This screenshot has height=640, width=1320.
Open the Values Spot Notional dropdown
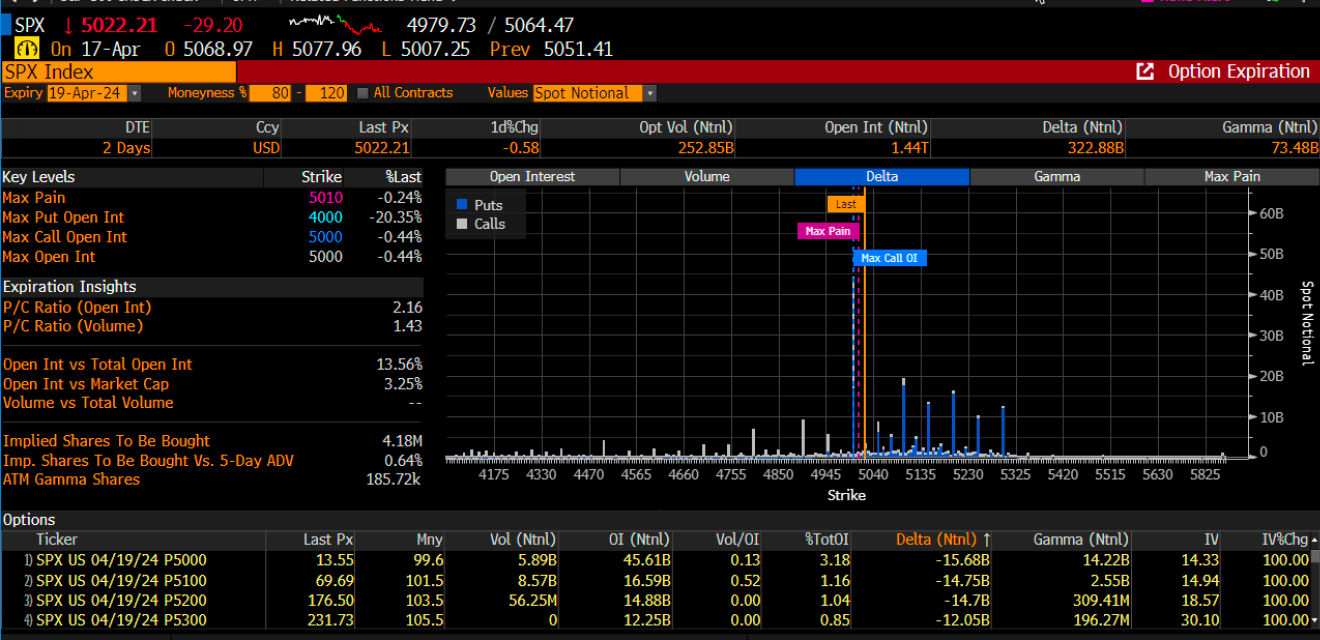650,93
